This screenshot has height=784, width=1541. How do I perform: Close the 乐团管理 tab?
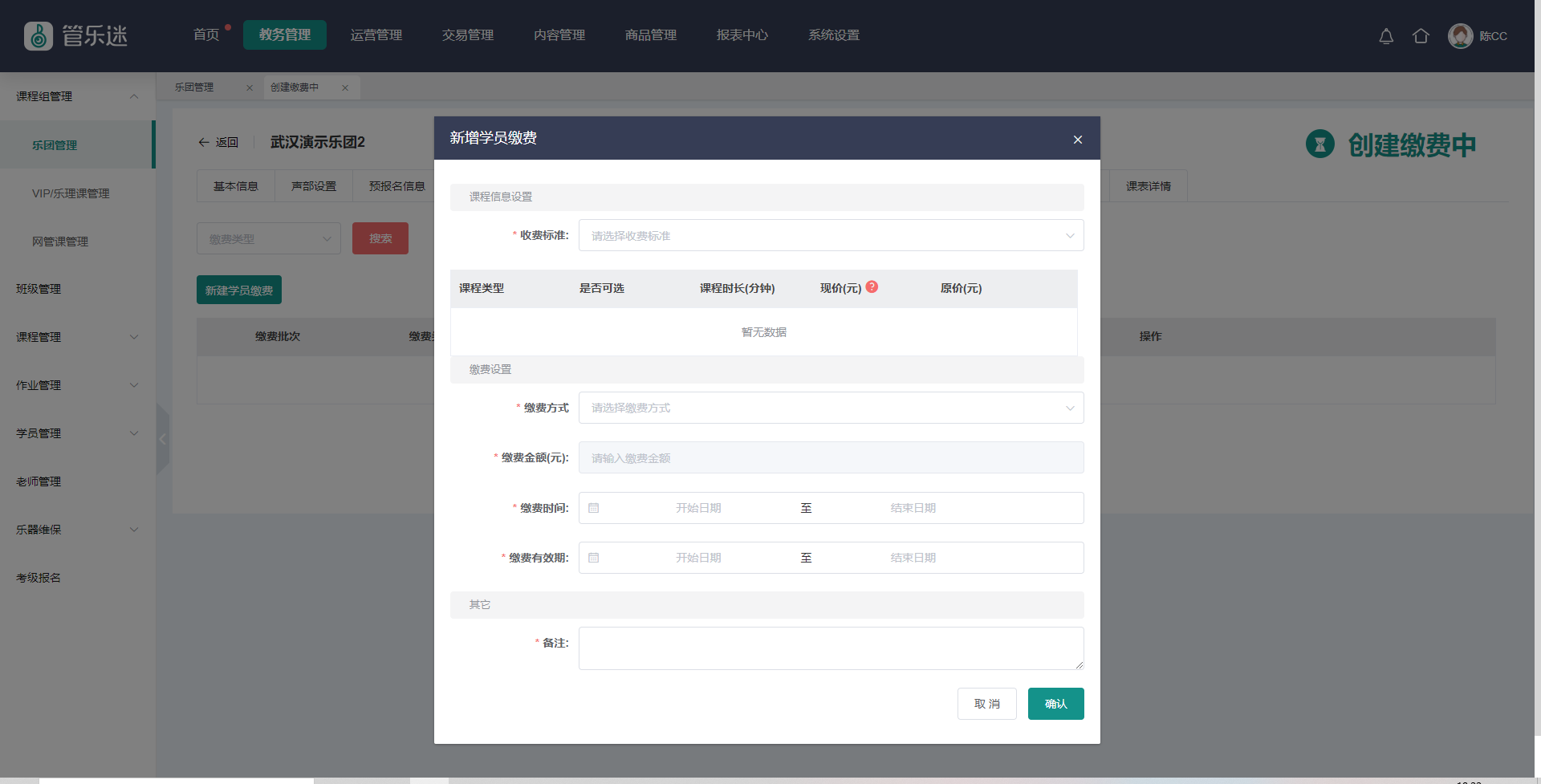(250, 88)
